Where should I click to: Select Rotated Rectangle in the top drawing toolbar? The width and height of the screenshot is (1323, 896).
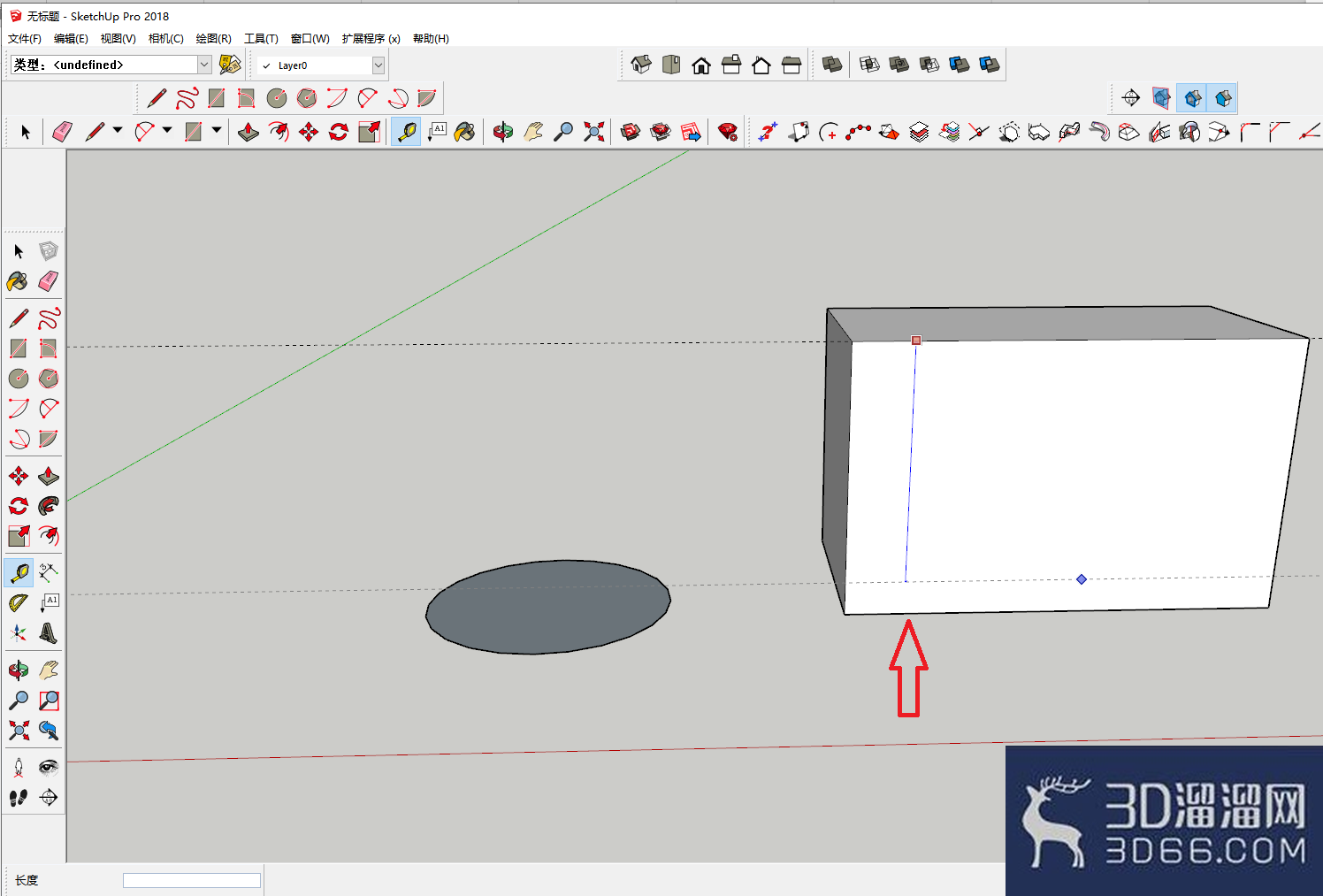click(247, 98)
